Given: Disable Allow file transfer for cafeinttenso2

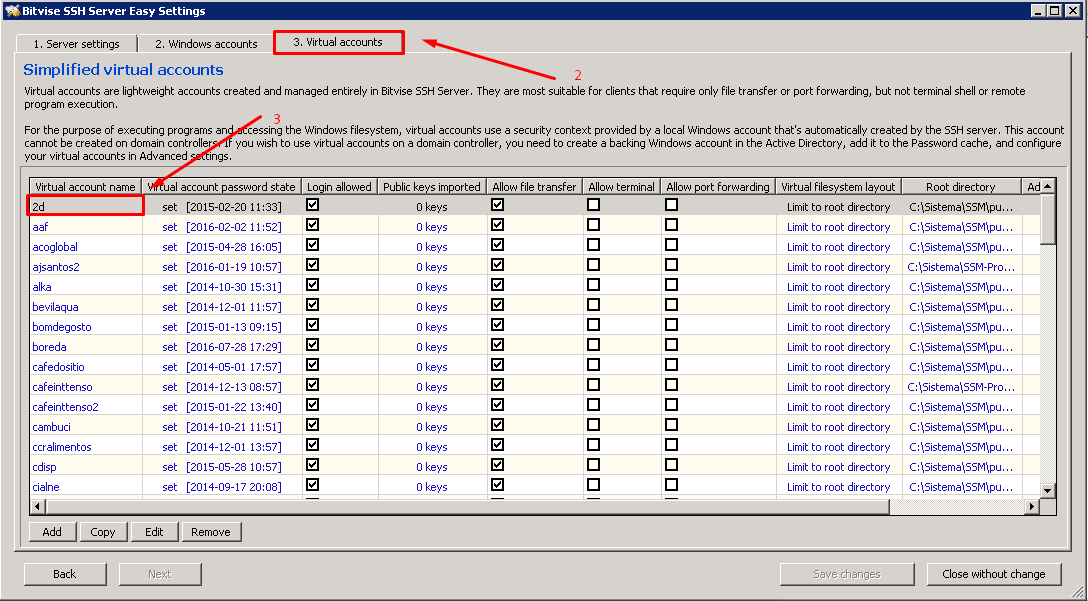Looking at the screenshot, I should (498, 406).
